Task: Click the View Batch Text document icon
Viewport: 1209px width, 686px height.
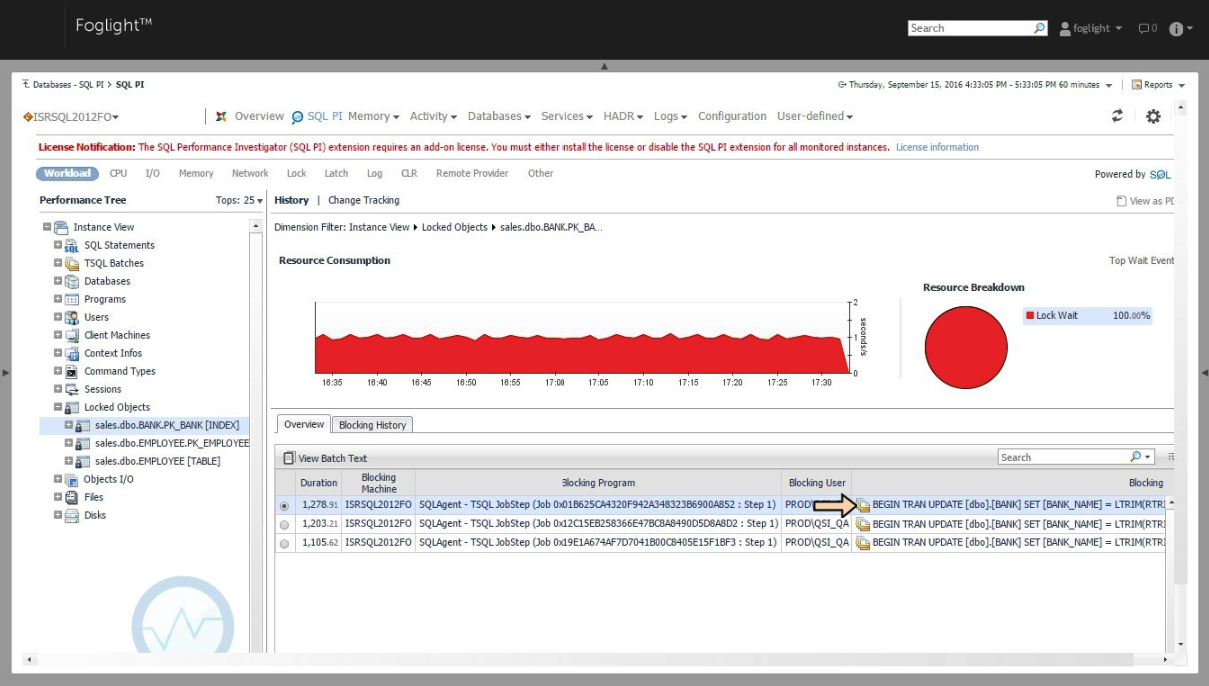Action: pyautogui.click(x=289, y=458)
